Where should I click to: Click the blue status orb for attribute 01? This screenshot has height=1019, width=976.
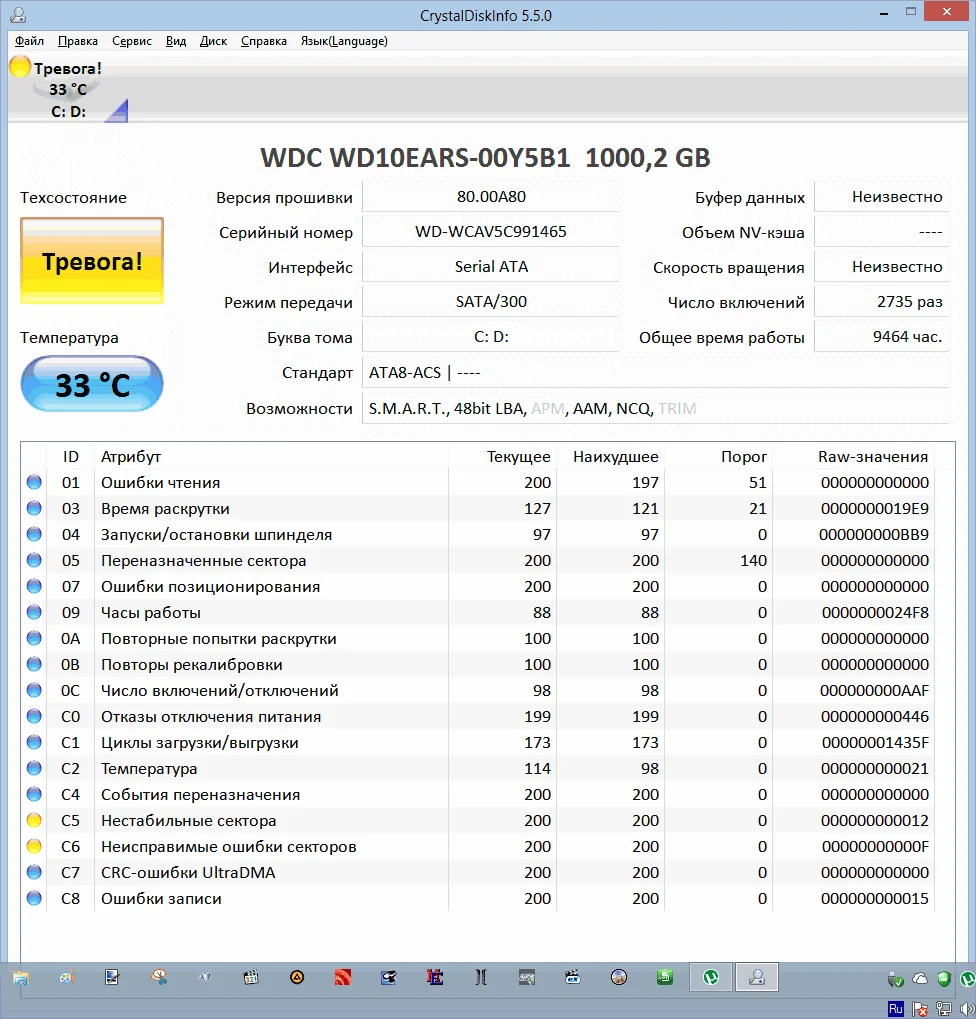click(x=34, y=483)
